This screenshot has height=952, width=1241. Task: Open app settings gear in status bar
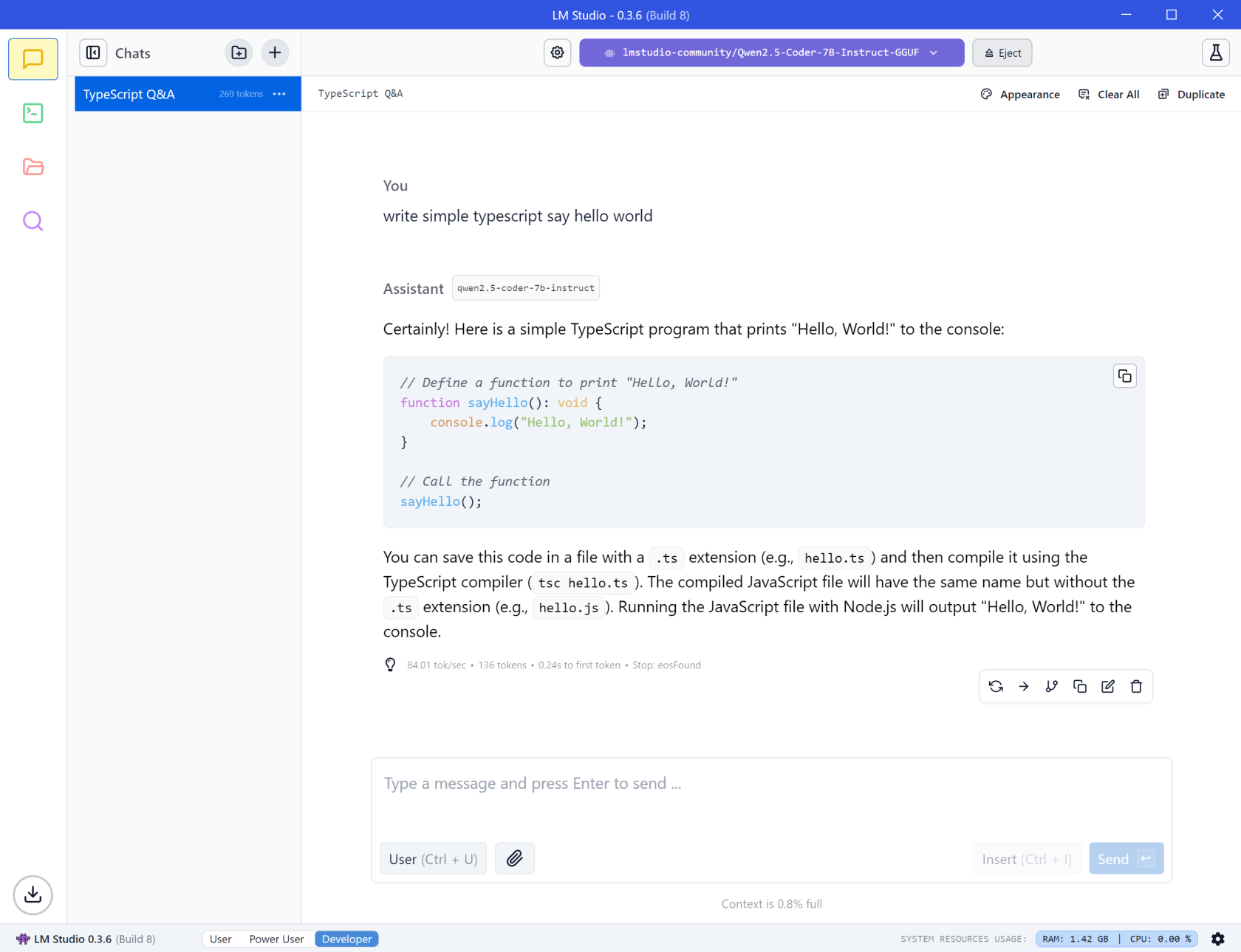[1218, 939]
